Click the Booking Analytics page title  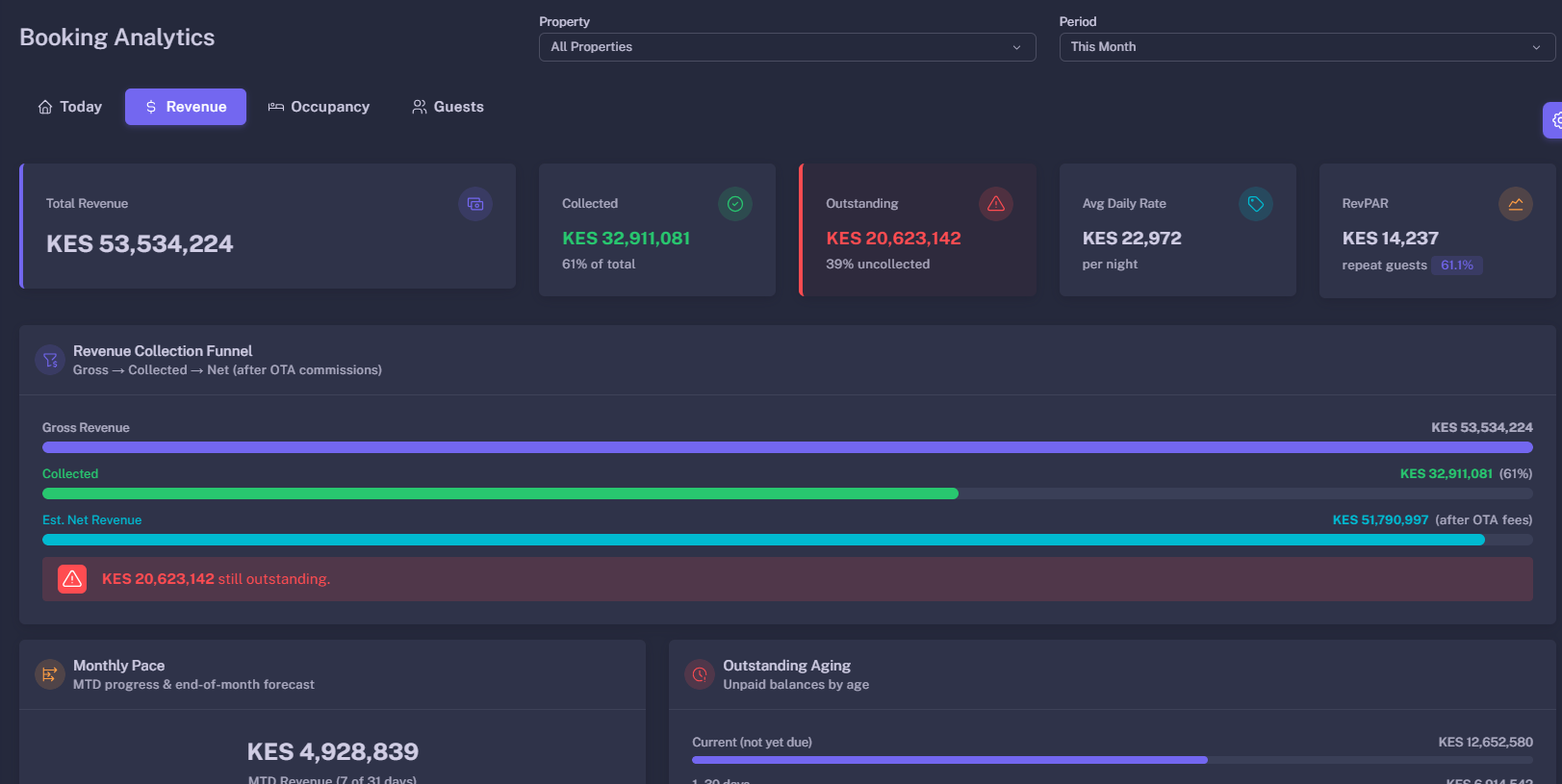[x=117, y=38]
